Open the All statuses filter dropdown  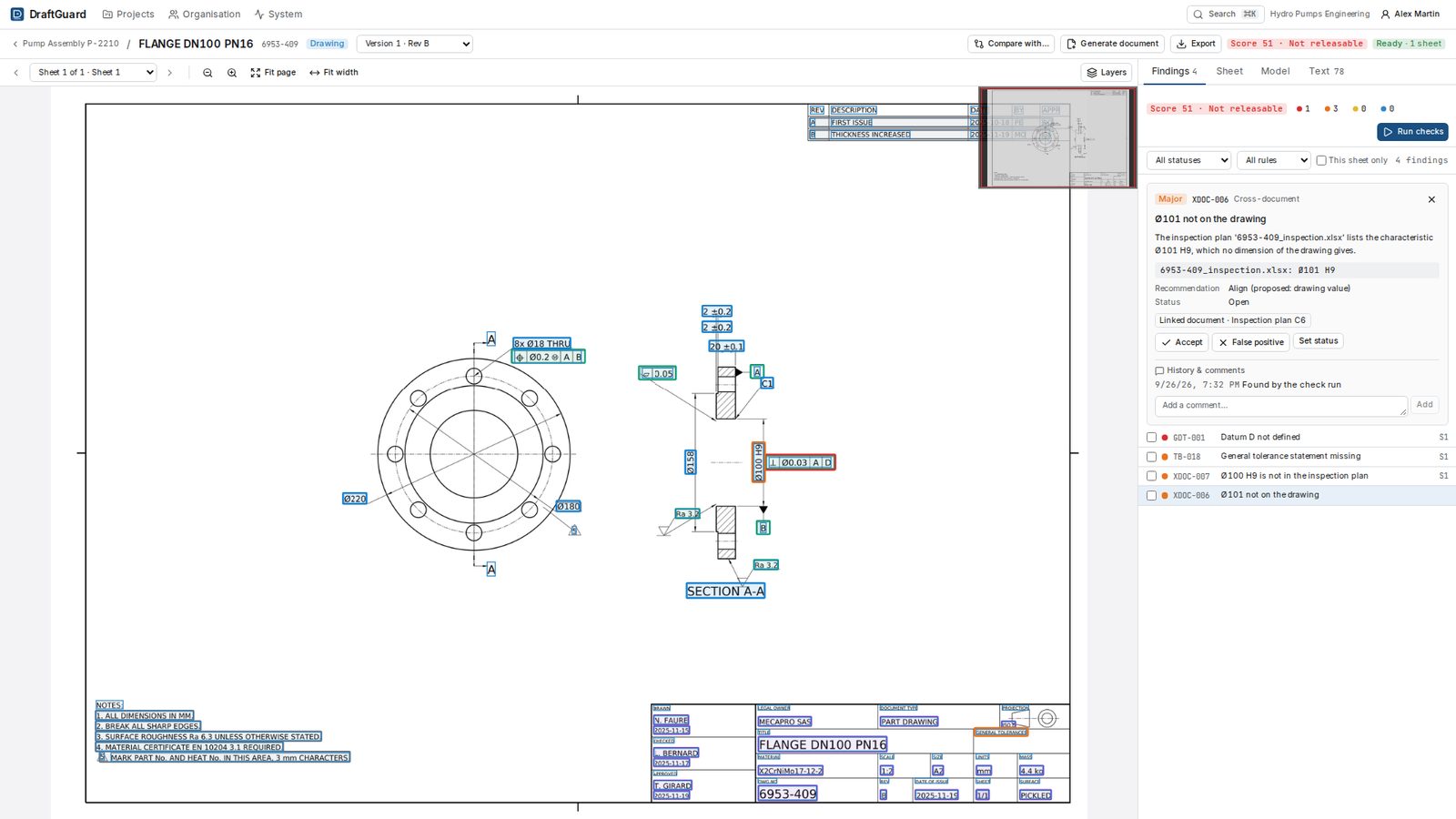pyautogui.click(x=1188, y=160)
